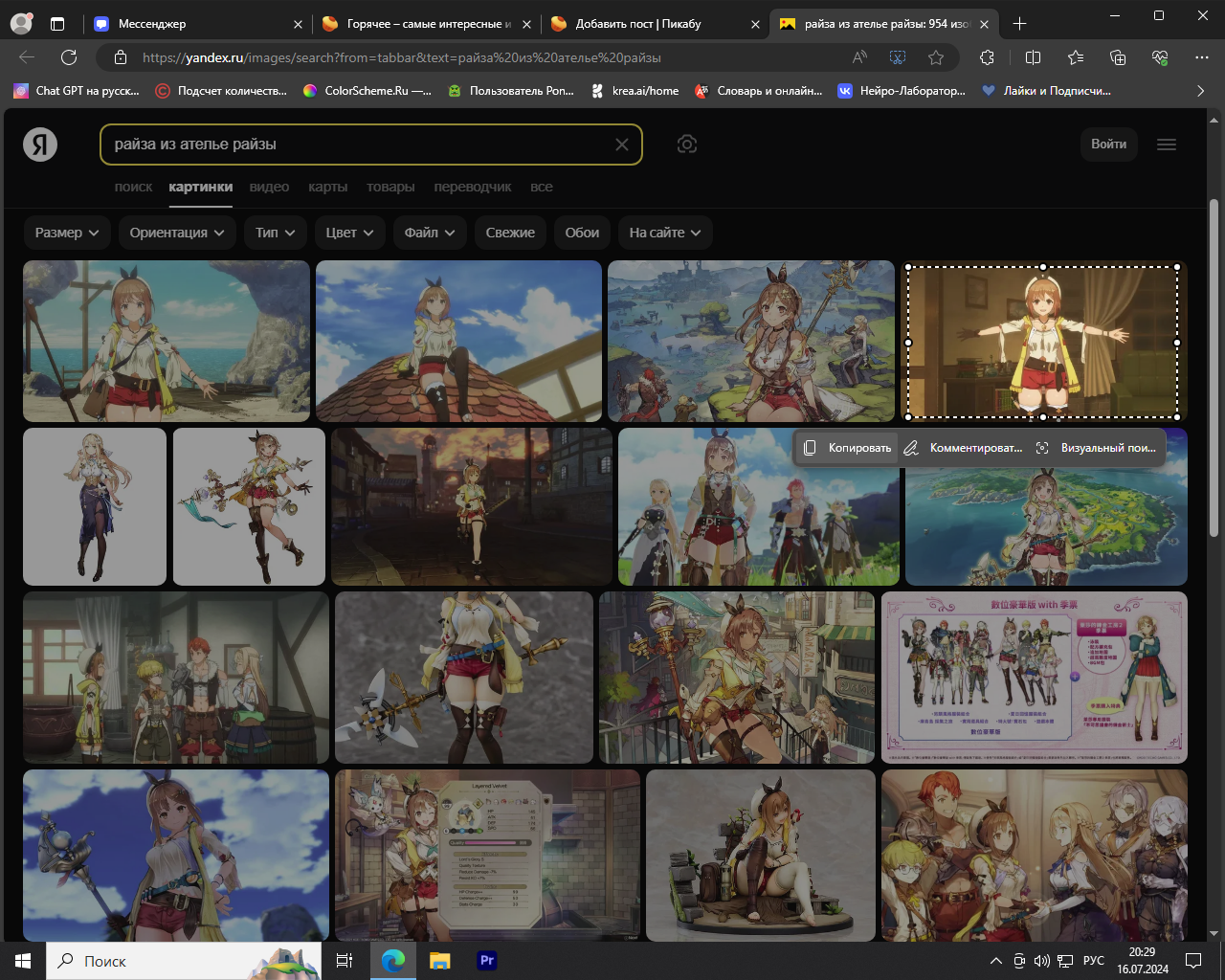1225x980 pixels.
Task: Refresh the page in browser
Action: click(x=69, y=57)
